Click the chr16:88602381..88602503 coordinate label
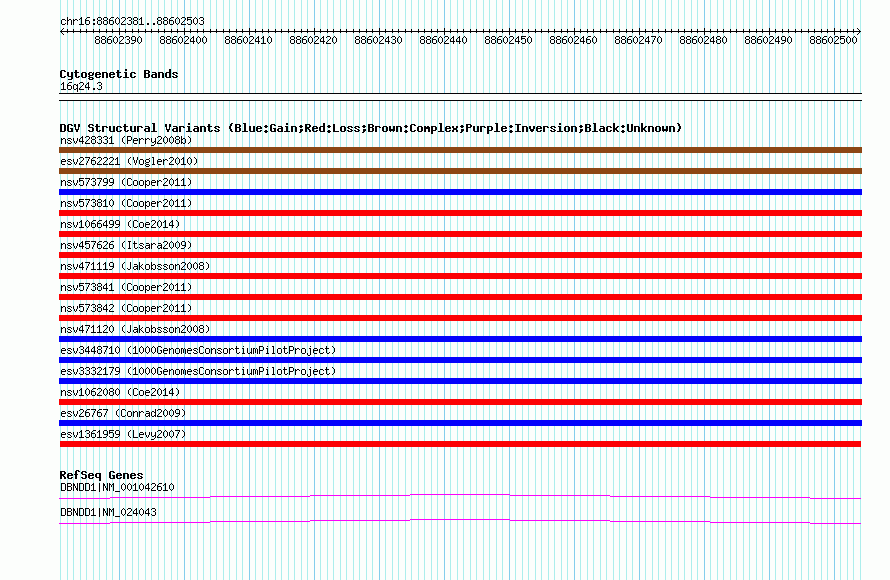890x580 pixels. coord(132,21)
